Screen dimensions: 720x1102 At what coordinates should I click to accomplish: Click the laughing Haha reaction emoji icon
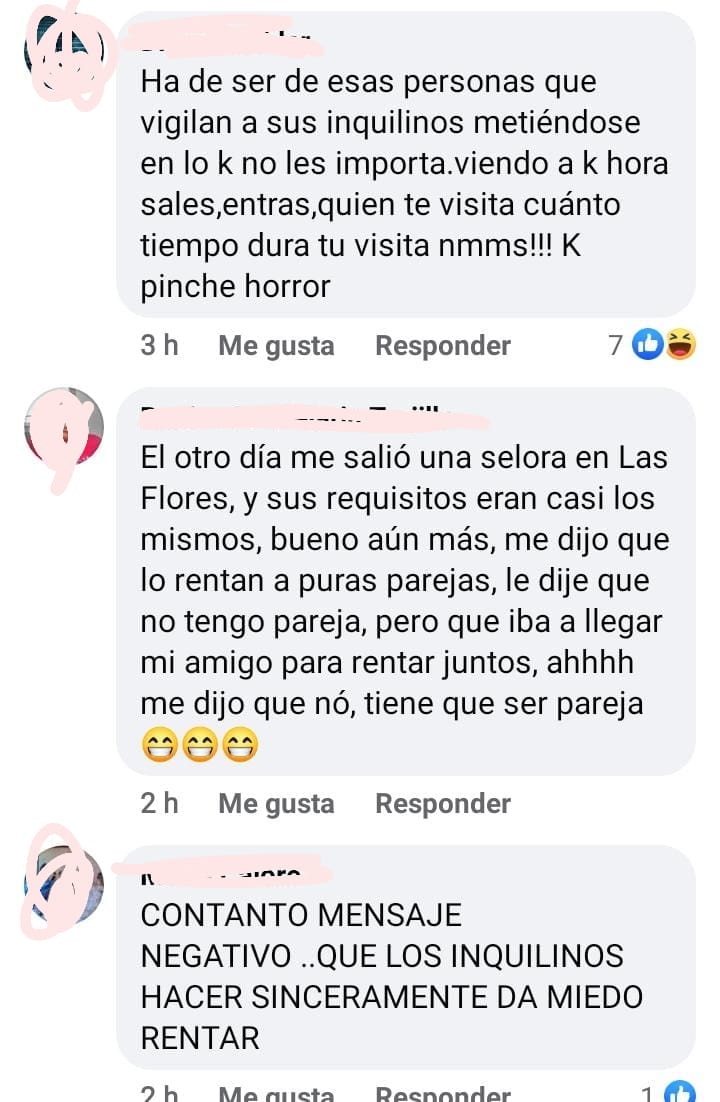click(680, 344)
